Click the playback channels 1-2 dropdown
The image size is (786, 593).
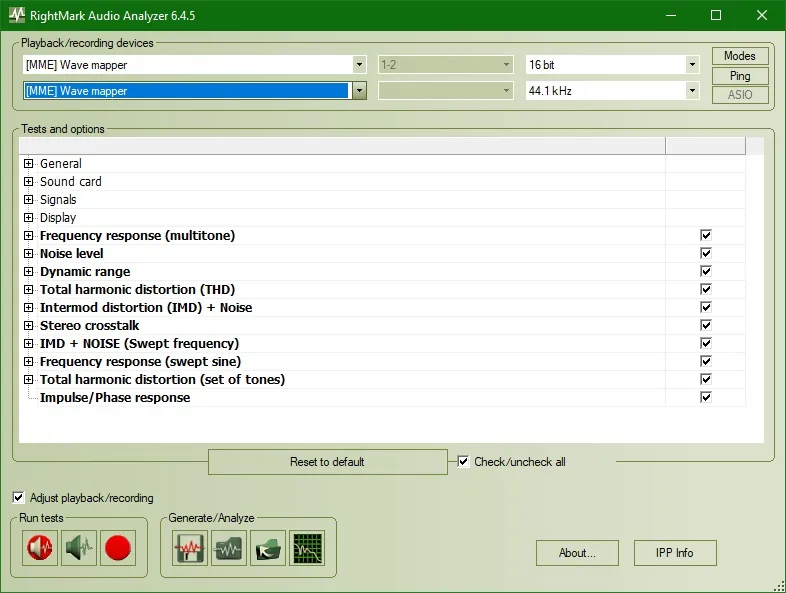446,65
